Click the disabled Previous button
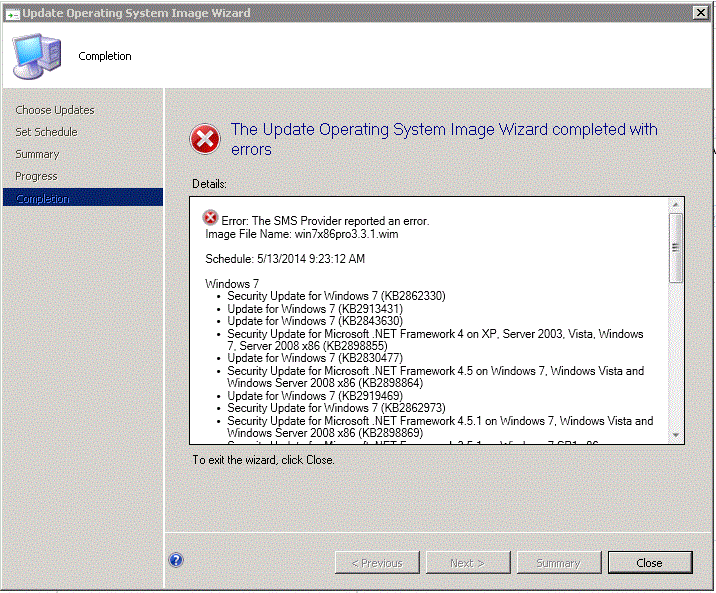This screenshot has width=716, height=593. point(377,563)
